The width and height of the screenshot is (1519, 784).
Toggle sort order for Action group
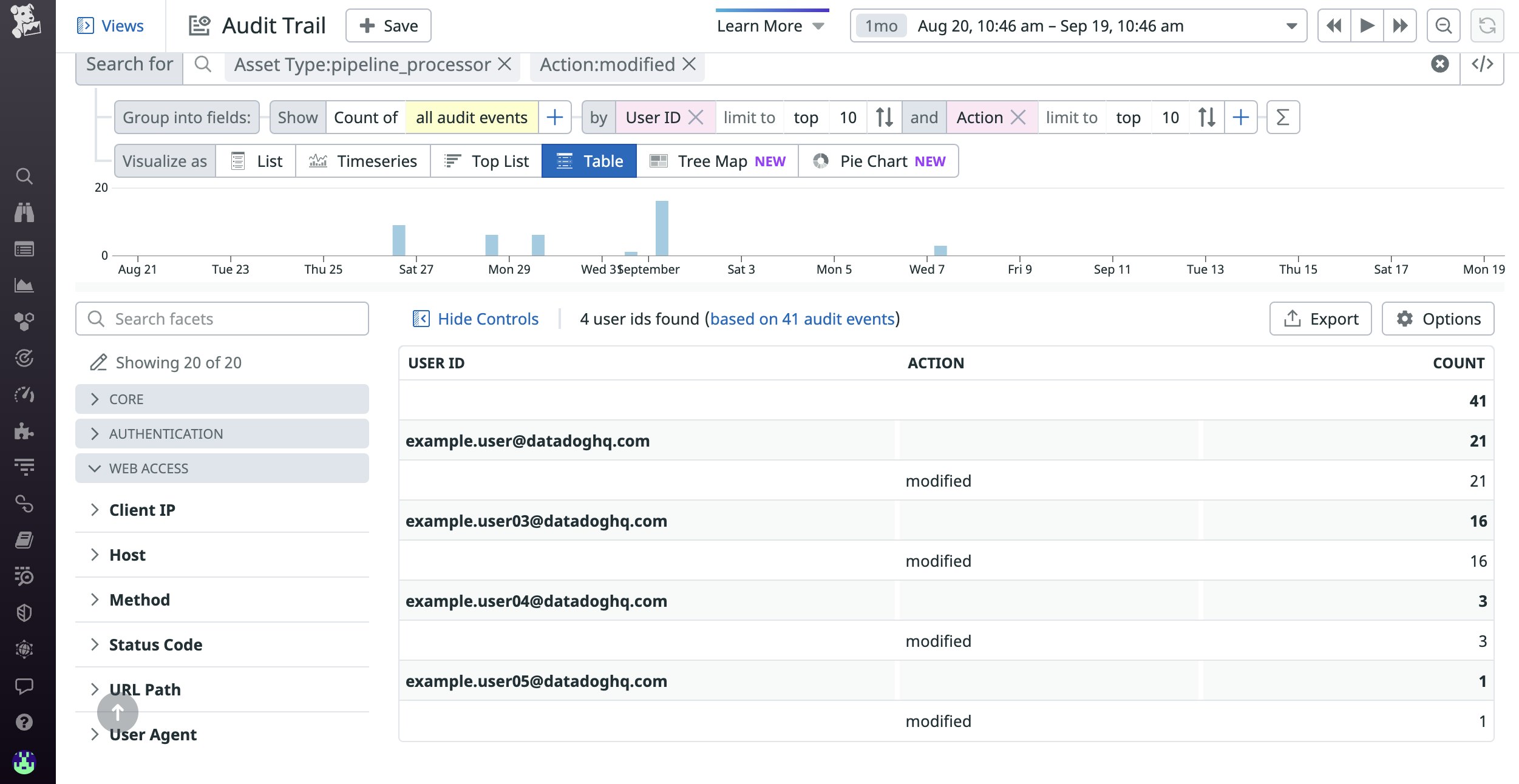[x=1206, y=118]
